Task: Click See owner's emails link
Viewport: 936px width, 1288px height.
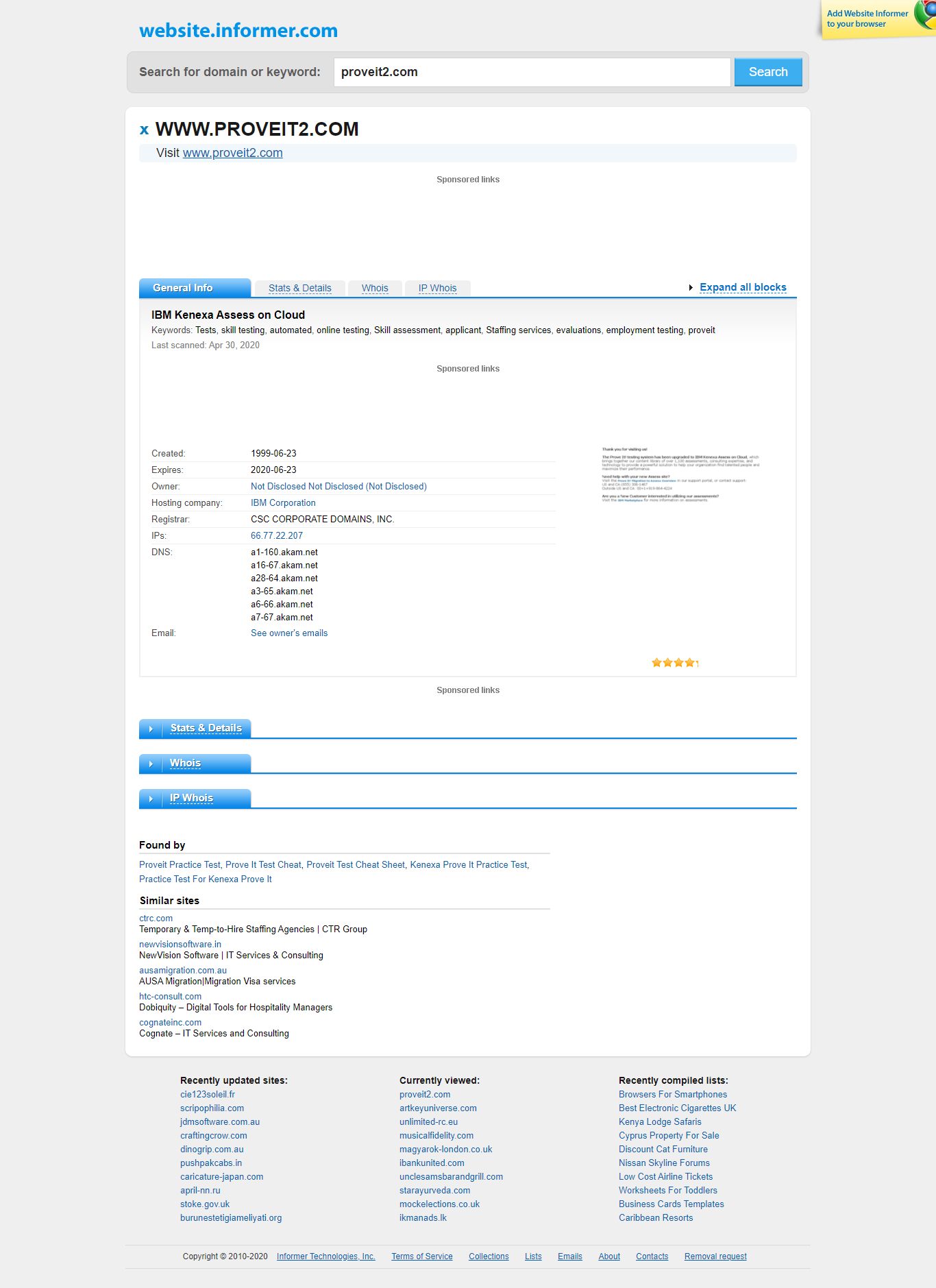Action: (x=289, y=633)
